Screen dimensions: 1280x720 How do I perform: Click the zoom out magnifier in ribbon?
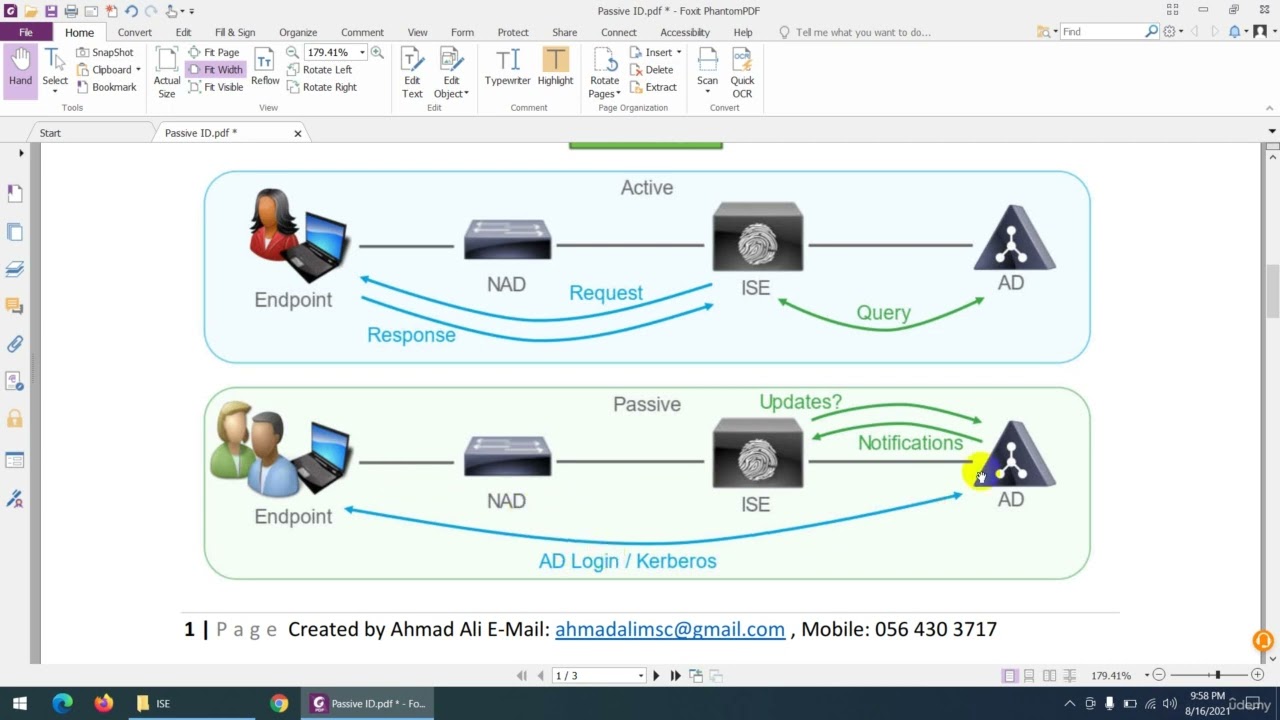(292, 52)
